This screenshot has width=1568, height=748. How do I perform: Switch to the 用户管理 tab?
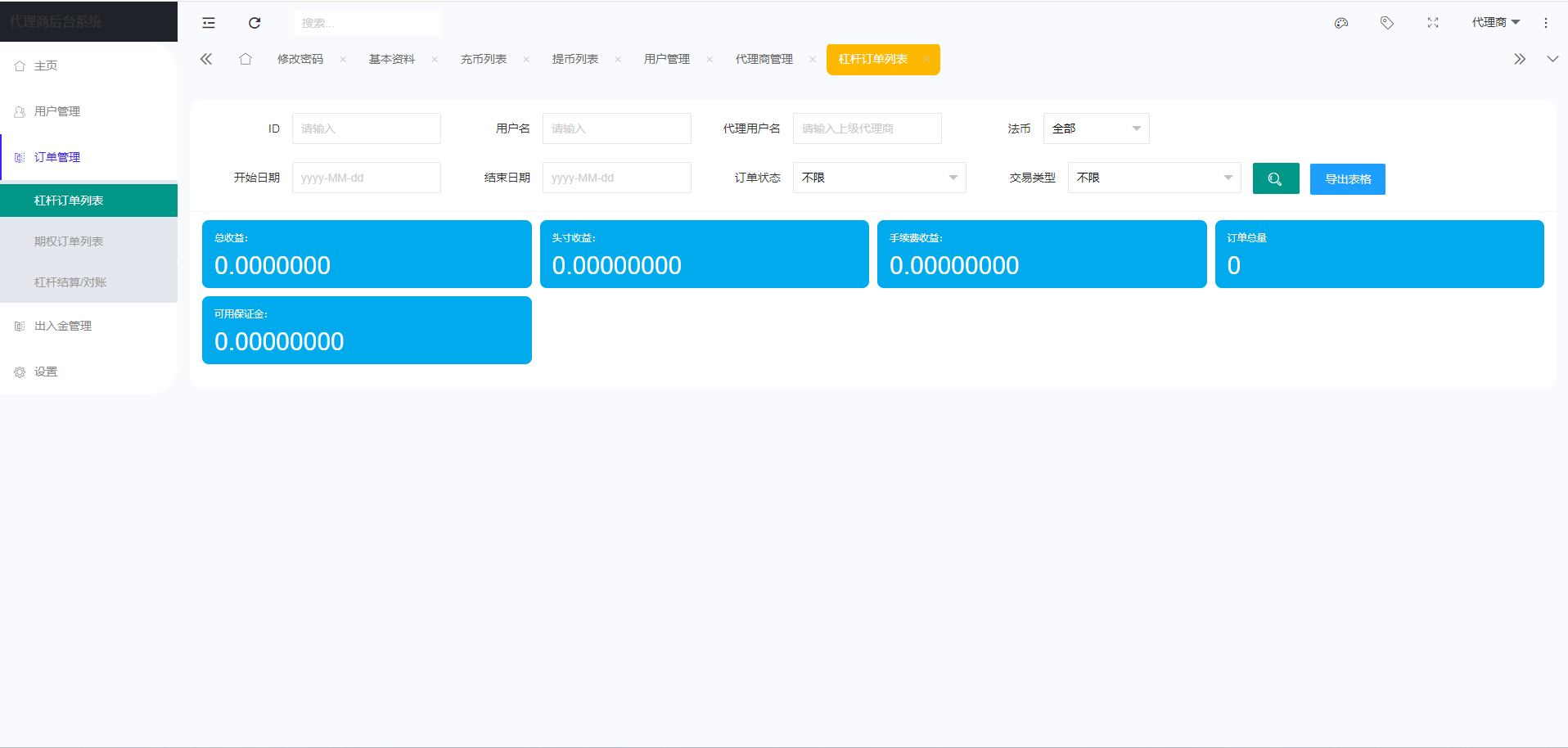[x=666, y=59]
